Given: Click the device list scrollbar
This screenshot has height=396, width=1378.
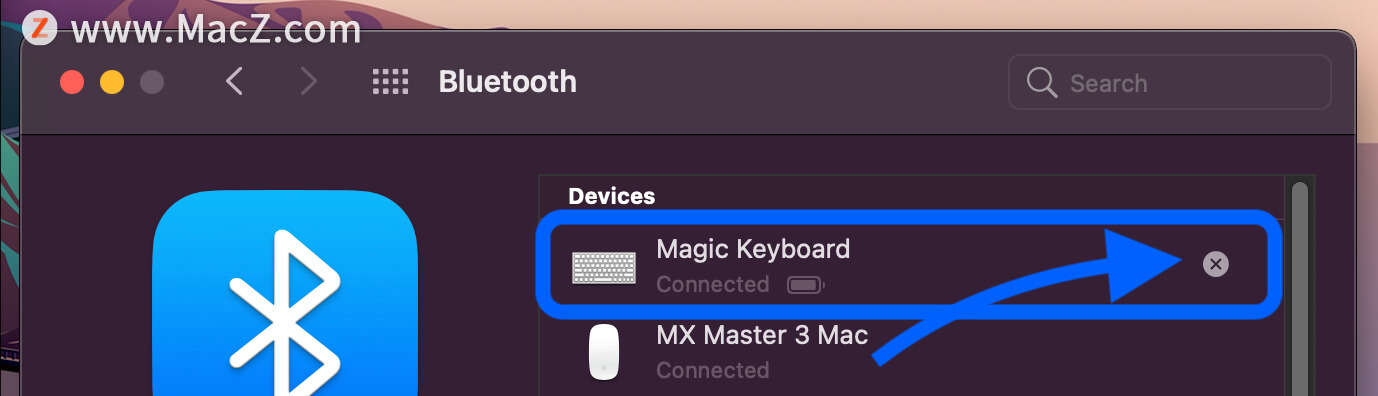Looking at the screenshot, I should (1299, 288).
